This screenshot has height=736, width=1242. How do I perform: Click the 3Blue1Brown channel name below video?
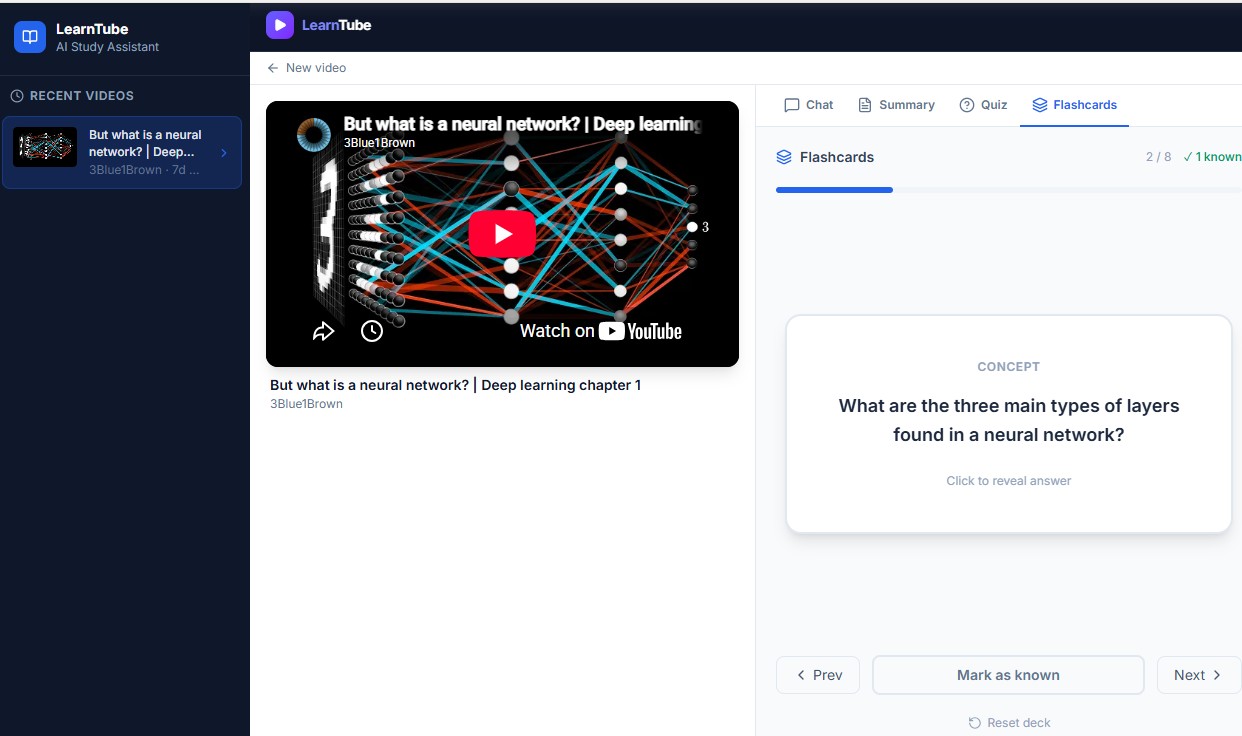(x=306, y=404)
